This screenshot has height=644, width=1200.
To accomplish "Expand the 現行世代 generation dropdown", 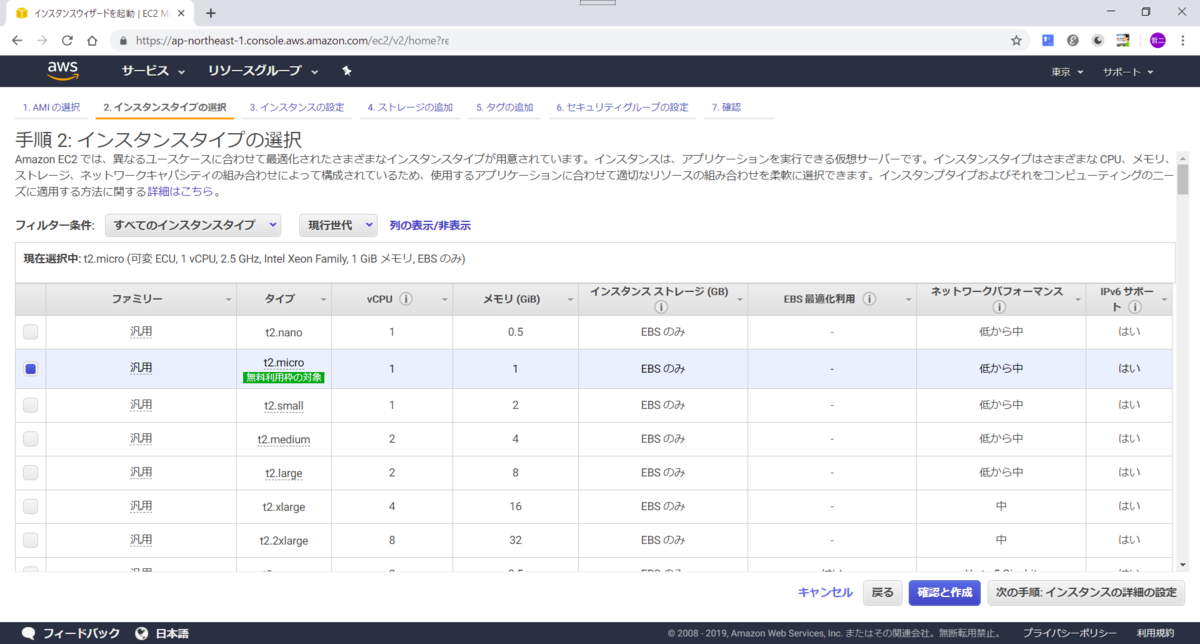I will coord(336,225).
